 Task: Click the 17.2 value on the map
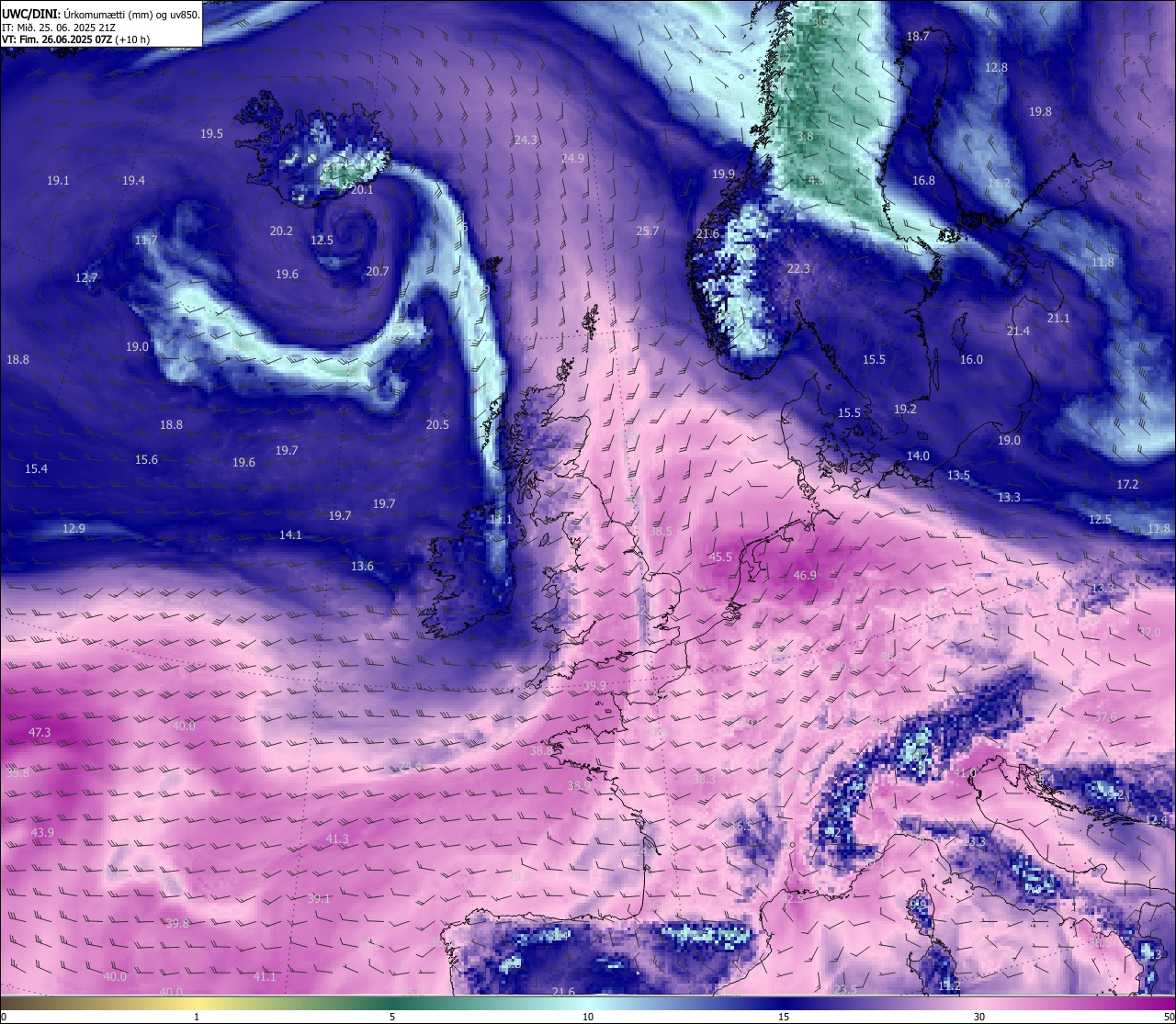tap(1127, 484)
